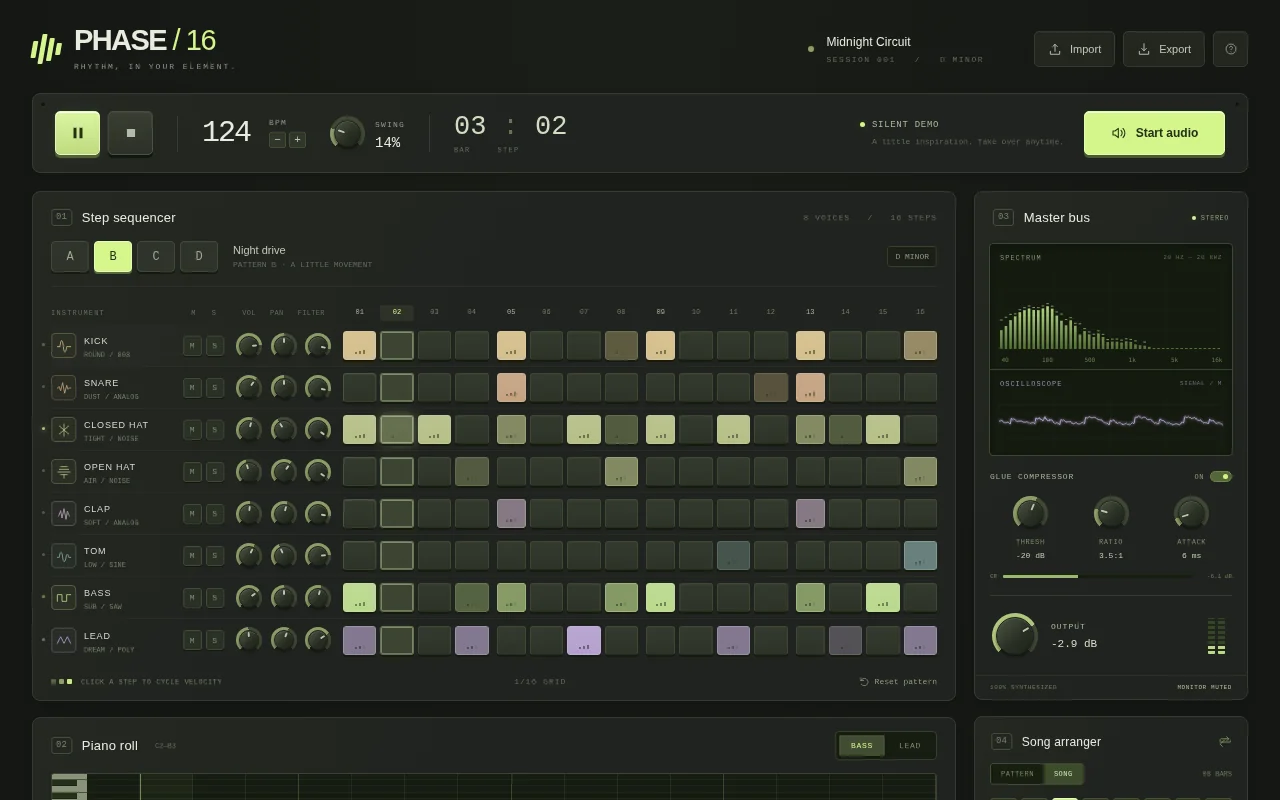Reset the current pattern
The image size is (1280, 800).
click(898, 682)
